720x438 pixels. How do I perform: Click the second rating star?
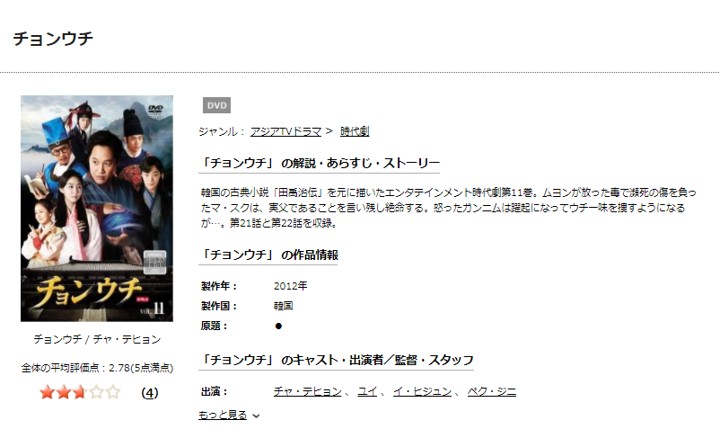pos(63,393)
